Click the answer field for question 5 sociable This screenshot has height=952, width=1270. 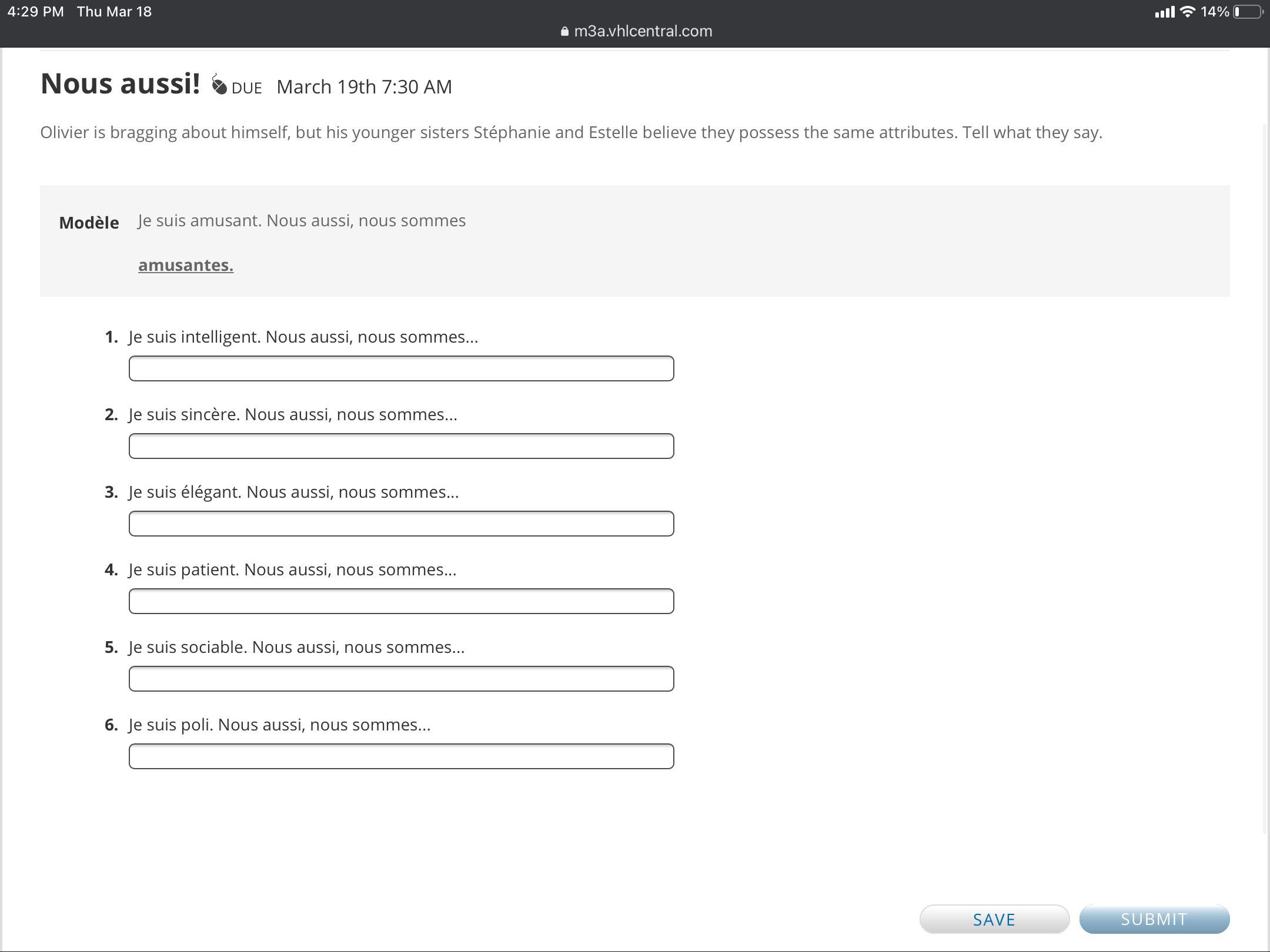pyautogui.click(x=401, y=679)
